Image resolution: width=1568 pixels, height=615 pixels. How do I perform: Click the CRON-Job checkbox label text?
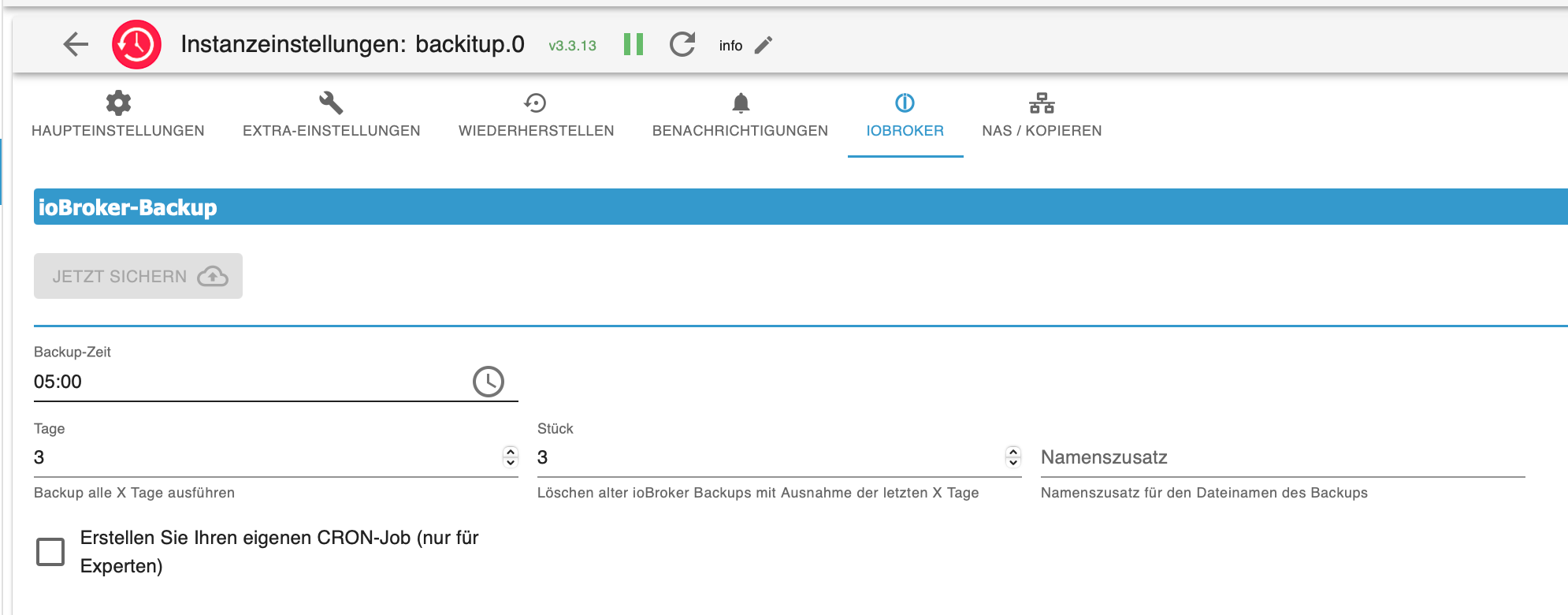[x=280, y=552]
